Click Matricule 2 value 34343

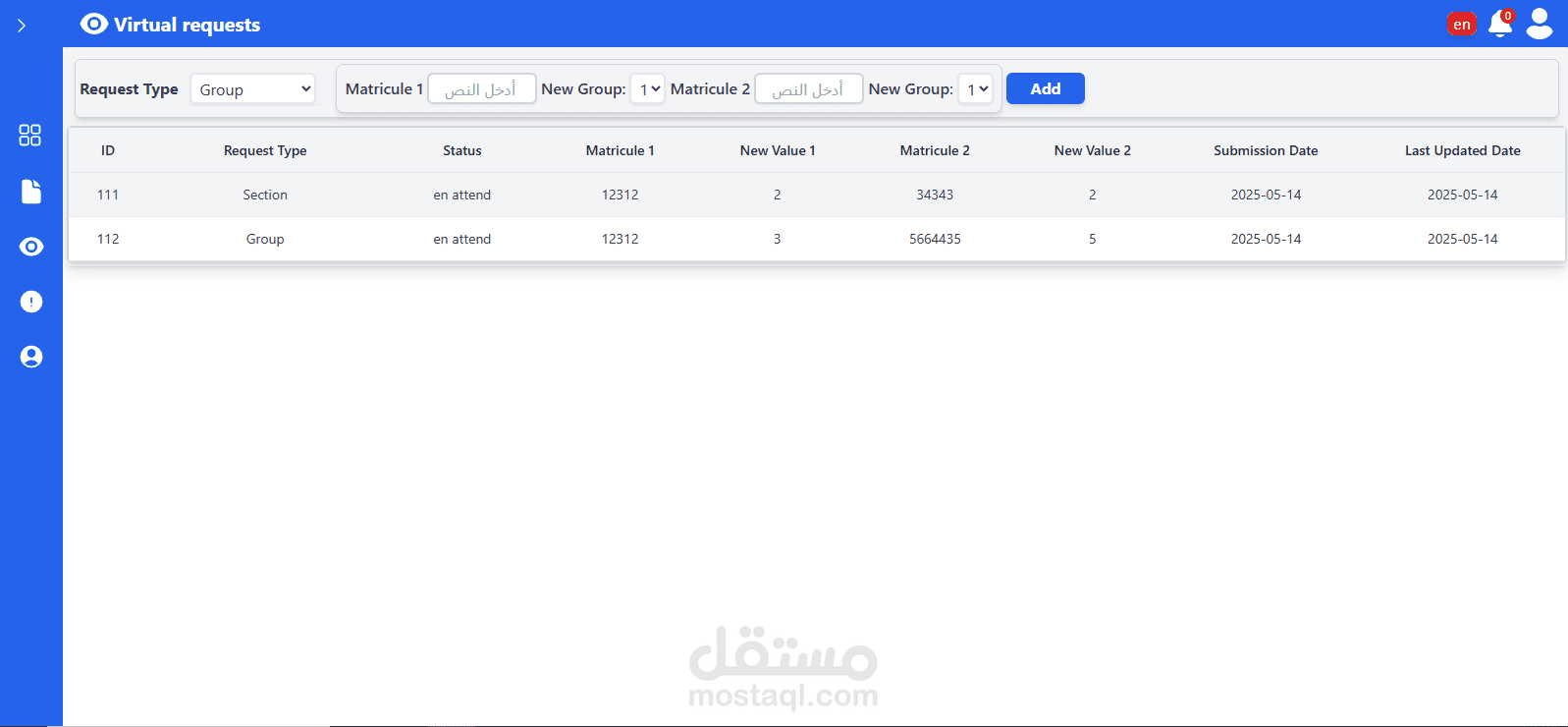(935, 195)
